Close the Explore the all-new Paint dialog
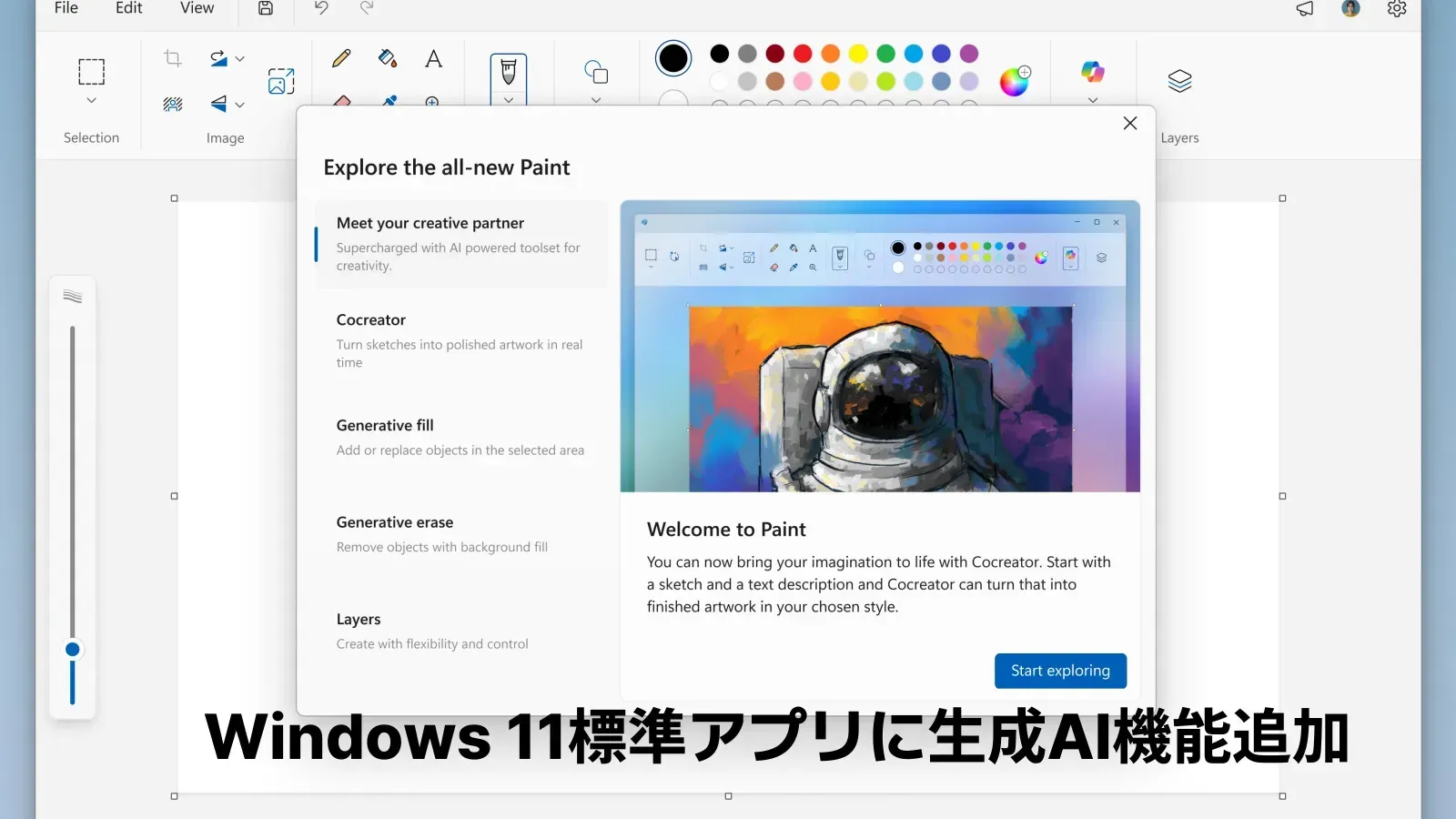Screen dimensions: 1456x819 tap(1130, 123)
